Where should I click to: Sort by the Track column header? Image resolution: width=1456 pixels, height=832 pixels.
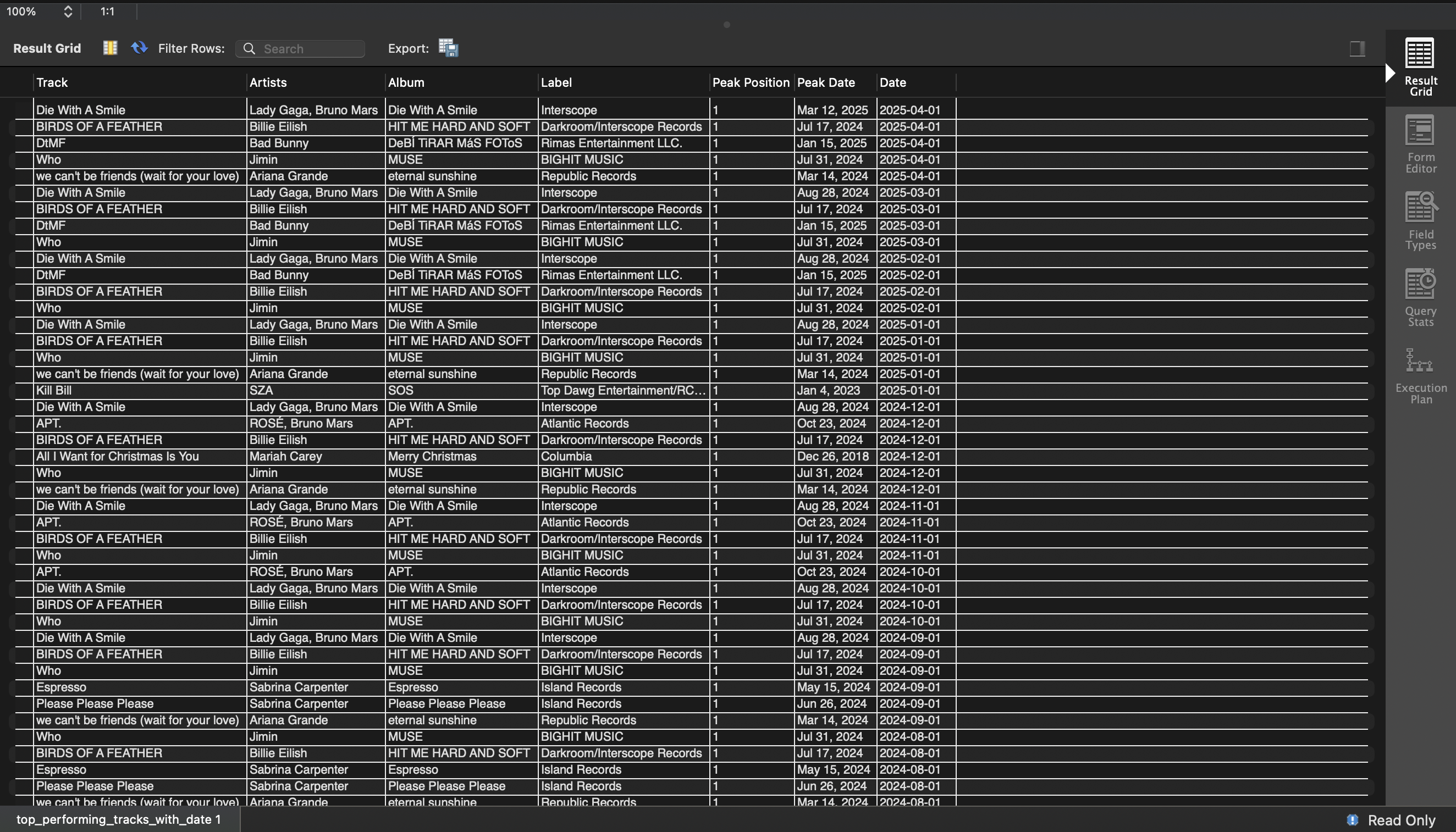coord(52,82)
